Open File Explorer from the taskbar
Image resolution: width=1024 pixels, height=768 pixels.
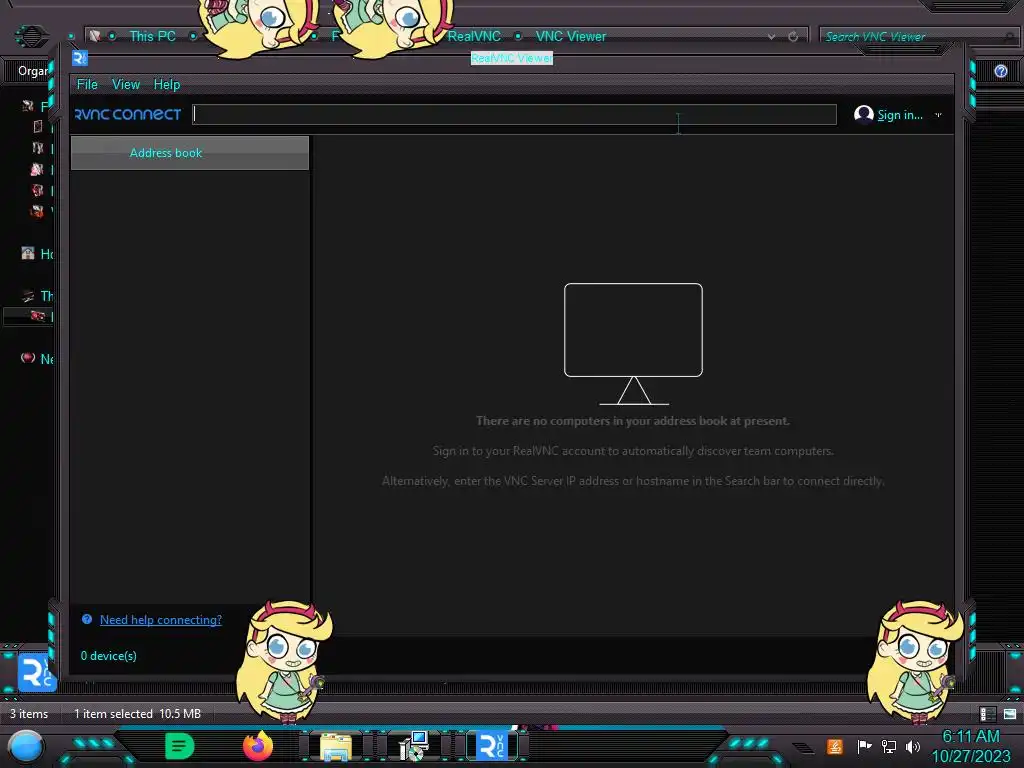pos(336,746)
